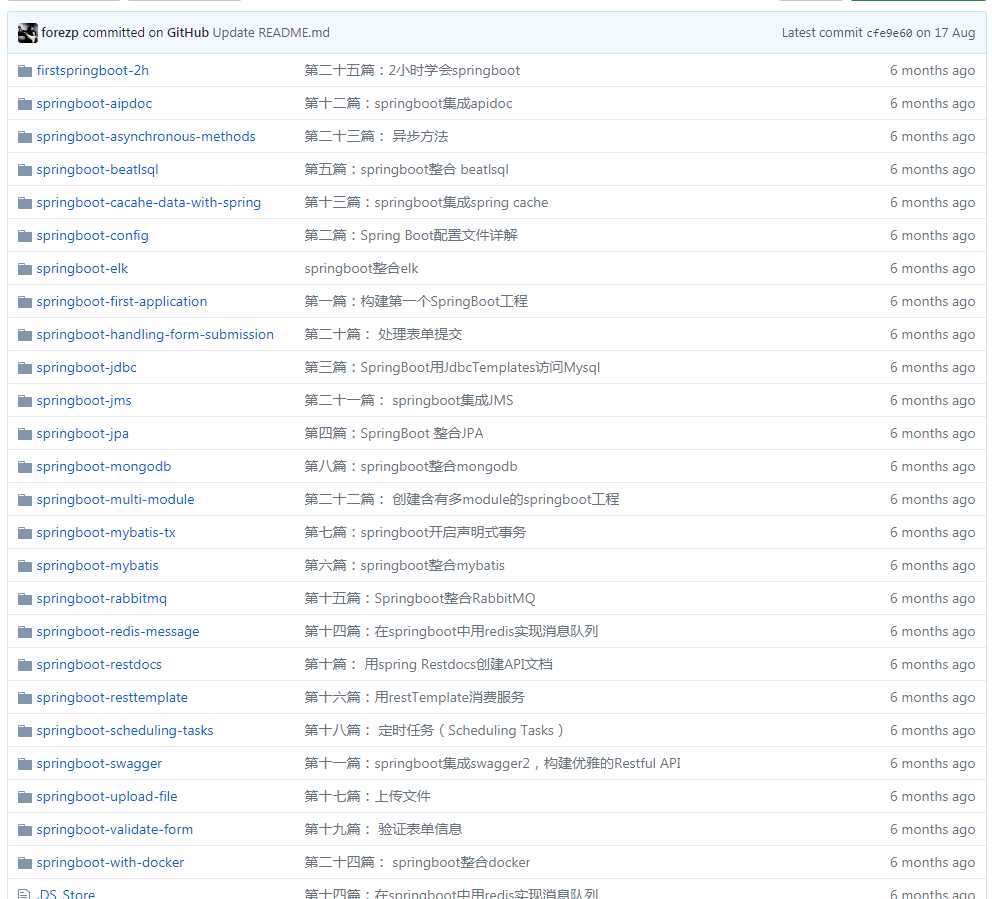Click folder icon beside springboot-swagger
Screen dimensions: 992x899
25,764
